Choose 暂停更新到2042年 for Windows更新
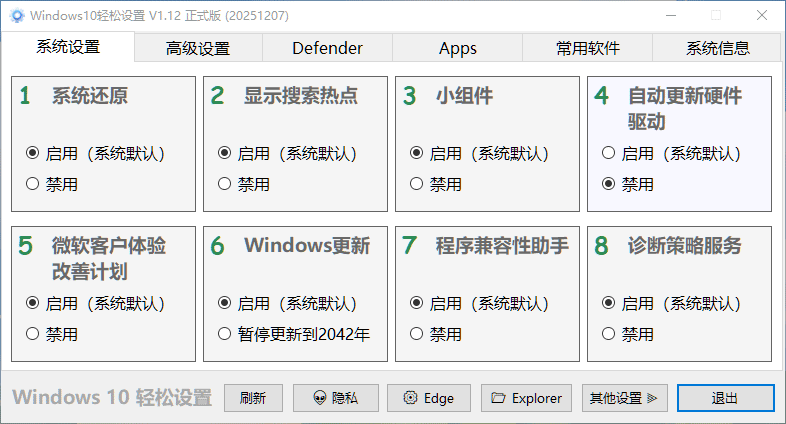Screen dimensions: 786x424 tap(225, 333)
